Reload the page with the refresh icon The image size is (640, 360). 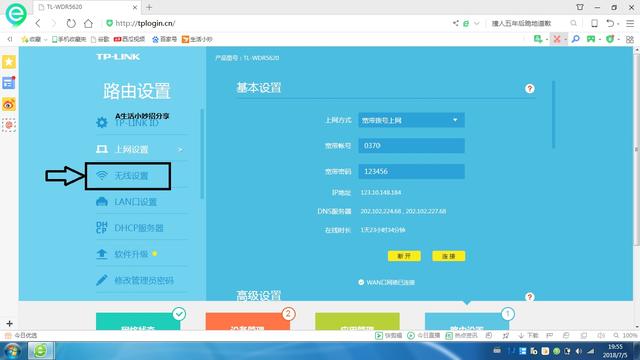(x=71, y=23)
